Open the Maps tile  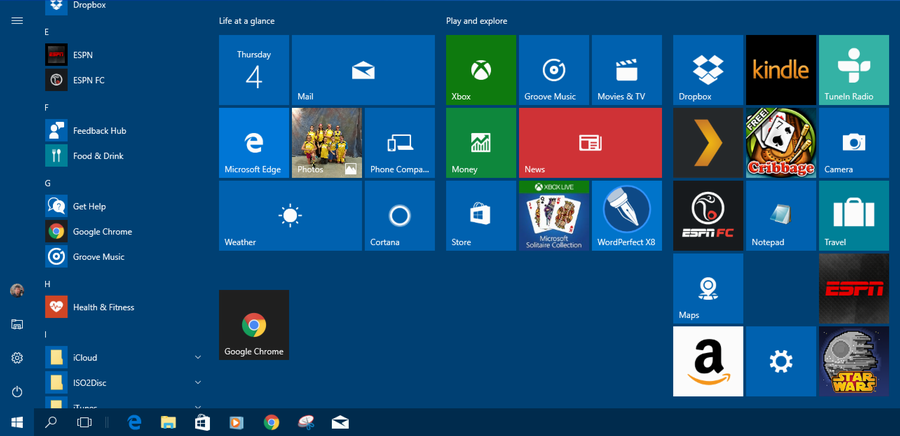(708, 289)
